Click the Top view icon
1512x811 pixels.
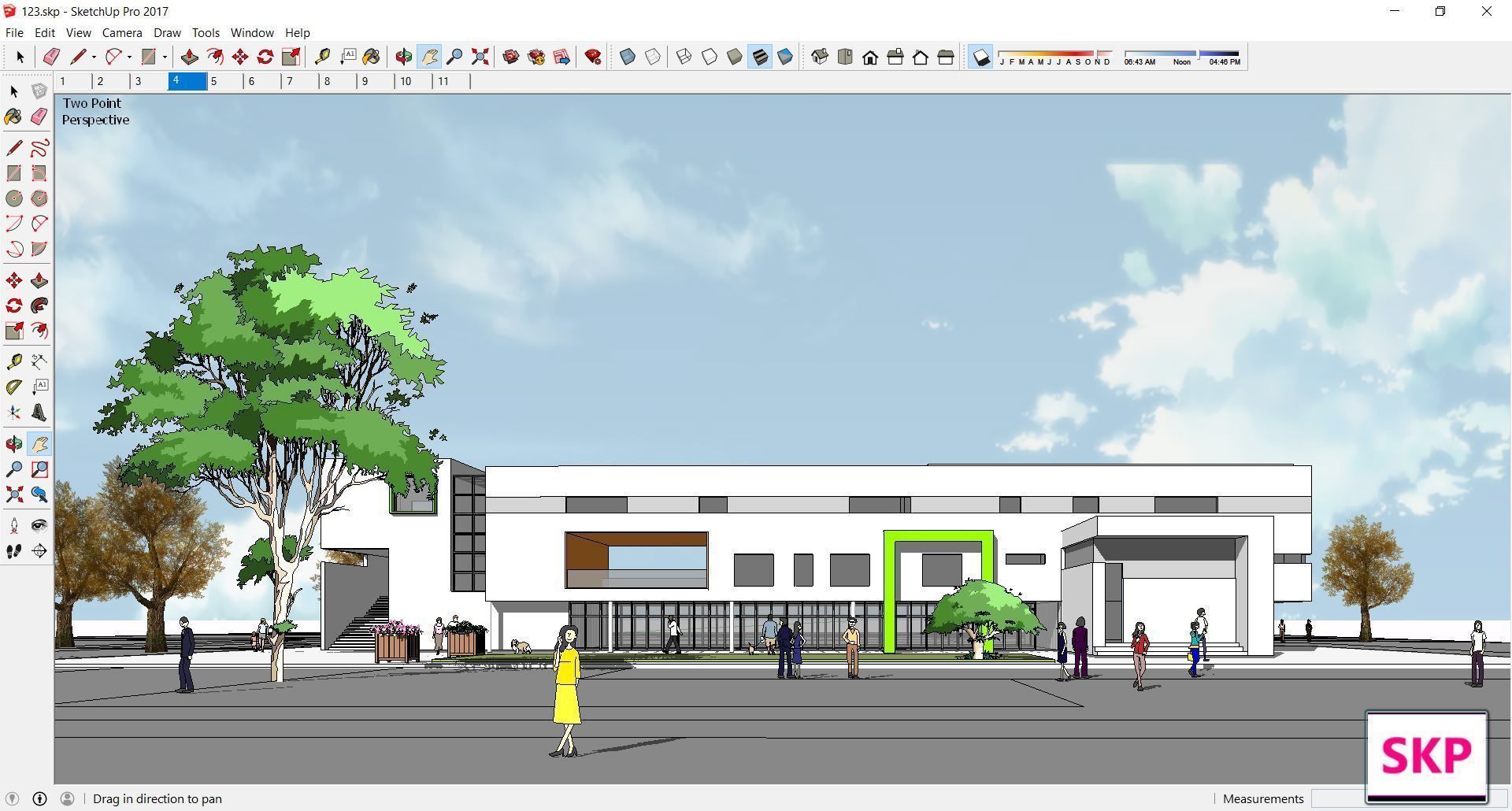click(x=845, y=57)
